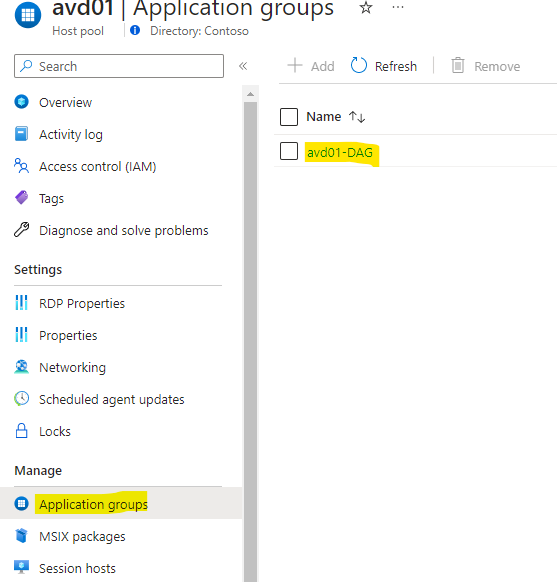The height and width of the screenshot is (582, 557).
Task: Click the Overview icon in sidebar
Action: click(x=22, y=102)
